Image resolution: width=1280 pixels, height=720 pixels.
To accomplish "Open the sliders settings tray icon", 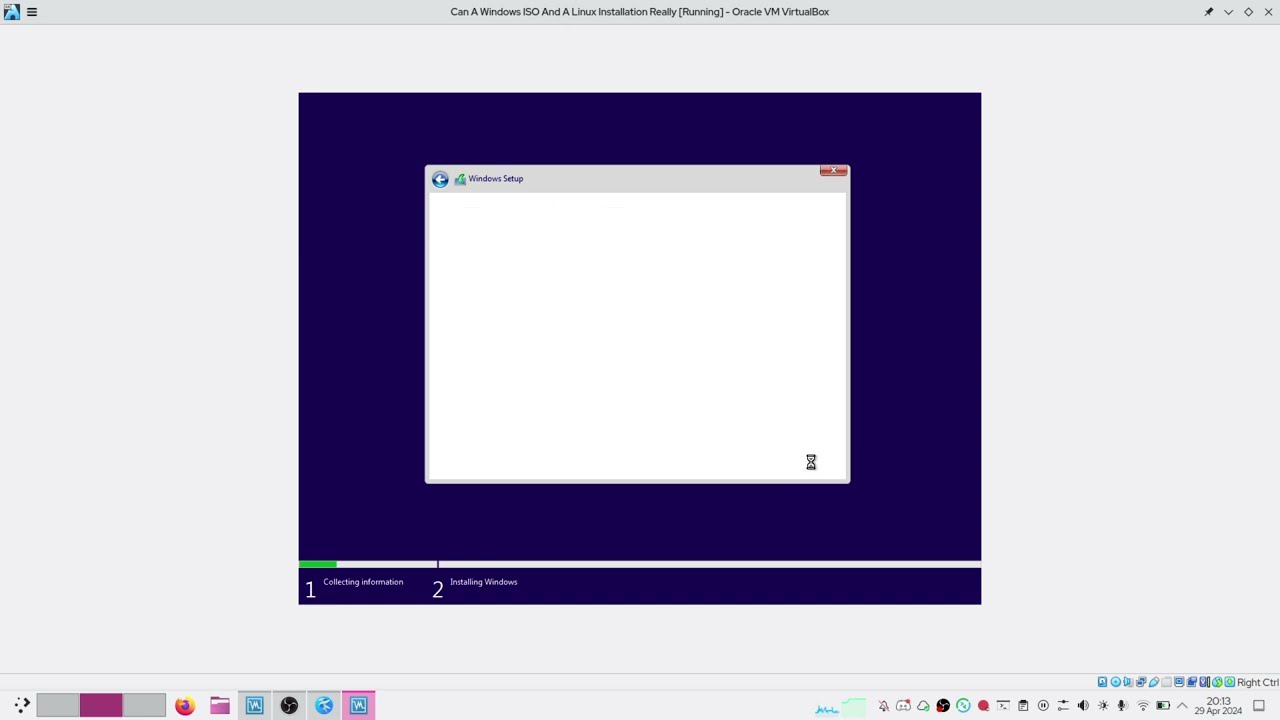I will (1063, 706).
